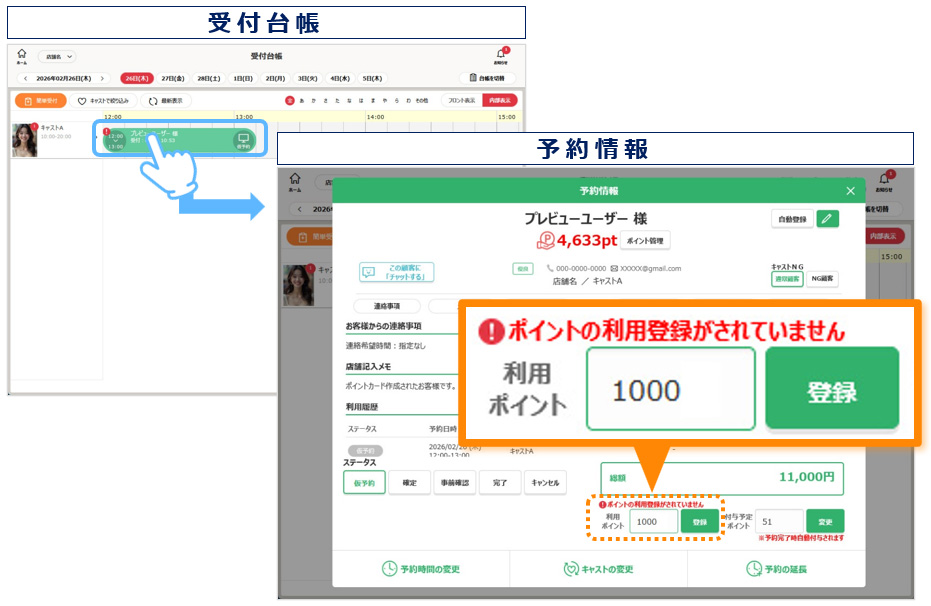Go to previous date with left arrow
This screenshot has width=931, height=606.
tap(25, 78)
